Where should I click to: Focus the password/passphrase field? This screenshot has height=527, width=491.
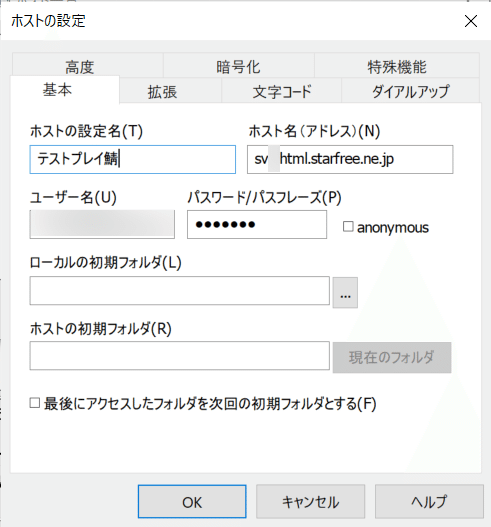[257, 225]
